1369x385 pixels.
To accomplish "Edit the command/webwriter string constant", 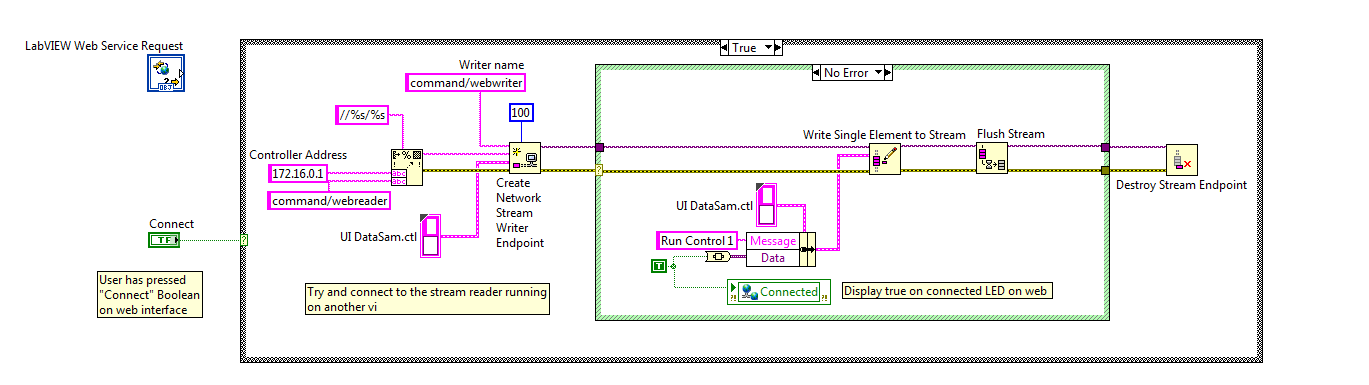I will [466, 83].
